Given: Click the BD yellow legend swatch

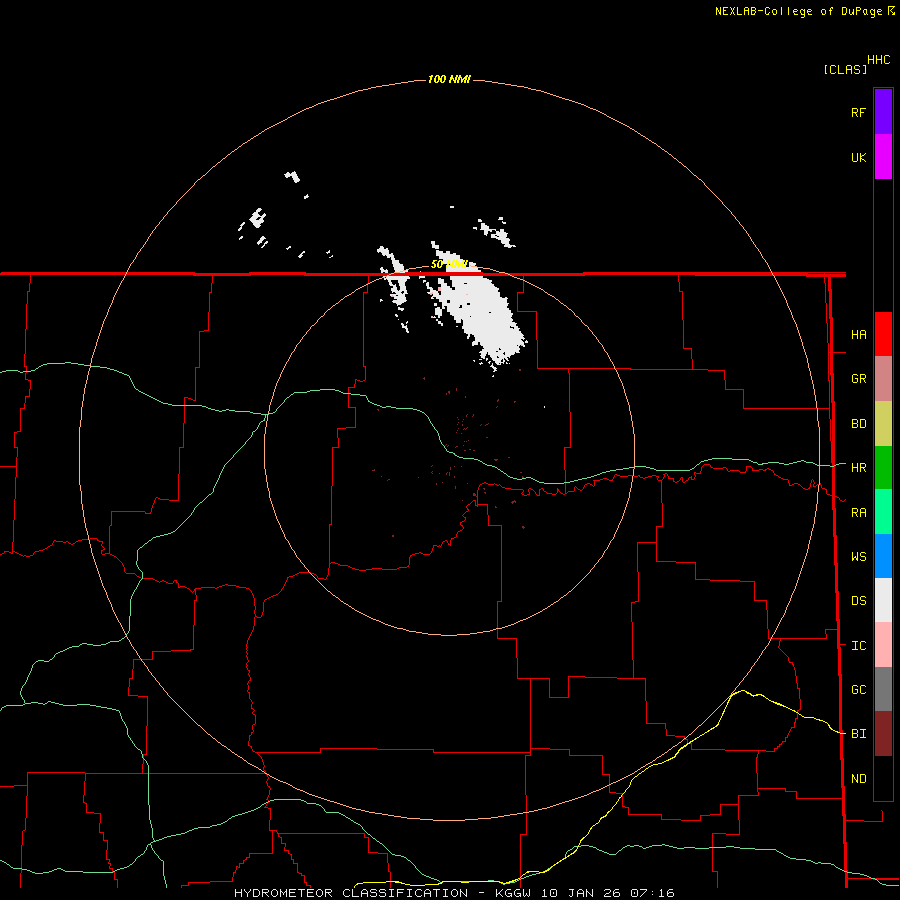Looking at the screenshot, I should coord(883,424).
